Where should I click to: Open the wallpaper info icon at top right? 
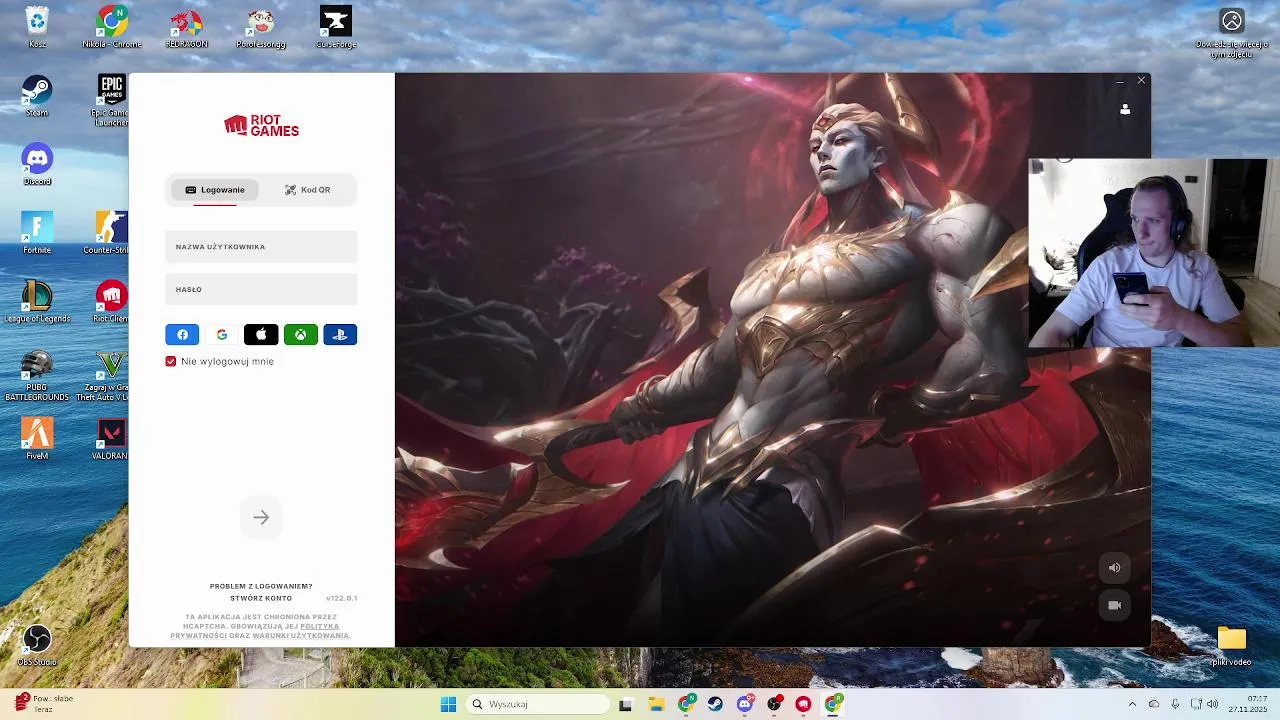1232,32
